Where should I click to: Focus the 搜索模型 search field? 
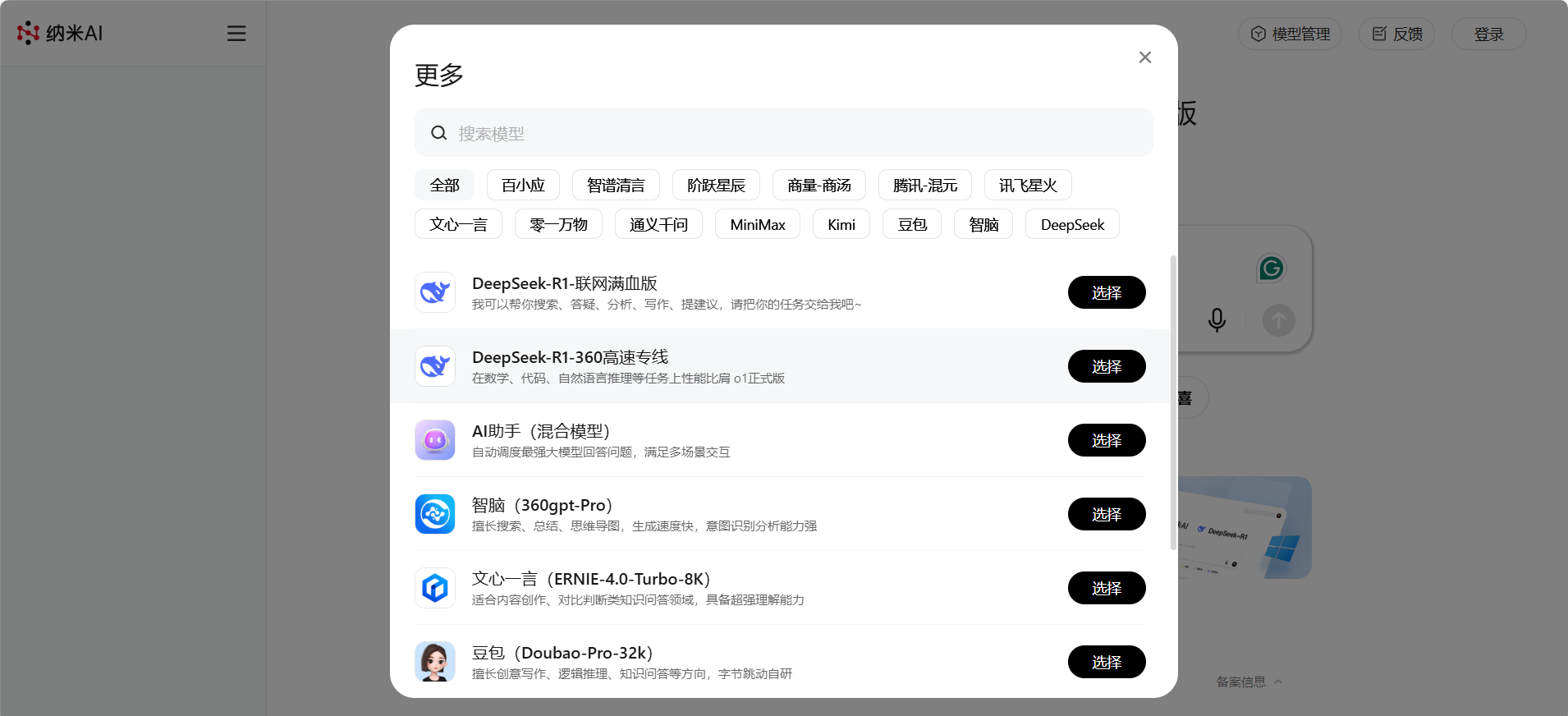tap(784, 132)
